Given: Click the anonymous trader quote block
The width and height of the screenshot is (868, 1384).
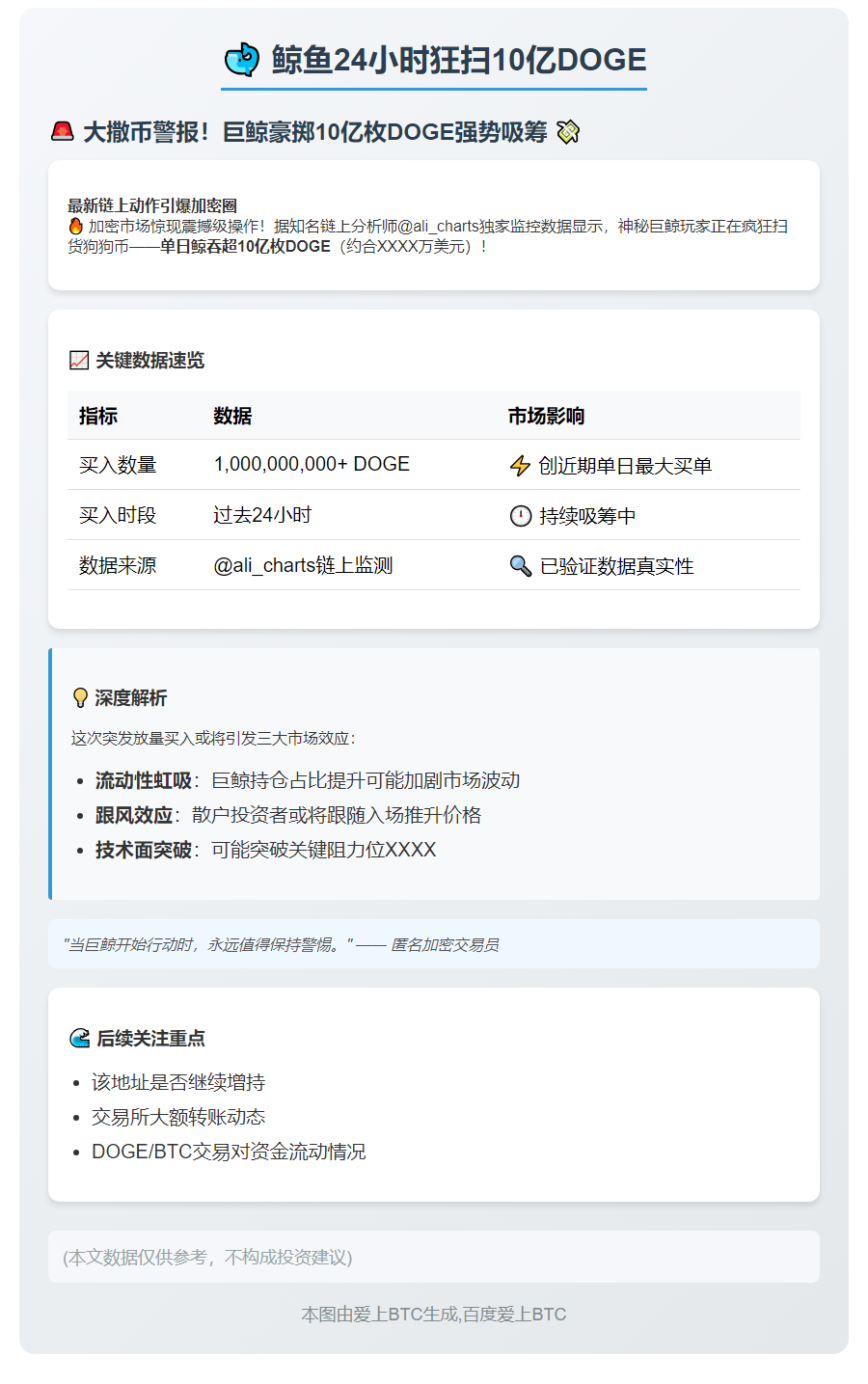Looking at the screenshot, I should point(433,944).
